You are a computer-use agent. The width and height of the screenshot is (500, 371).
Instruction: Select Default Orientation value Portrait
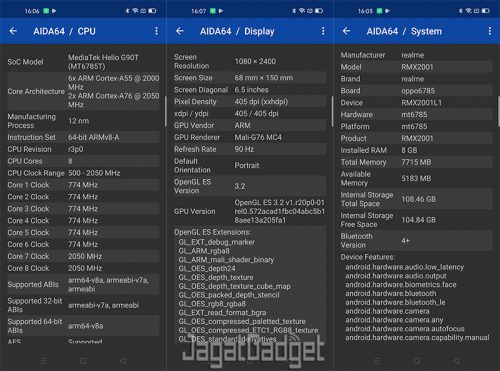click(247, 165)
